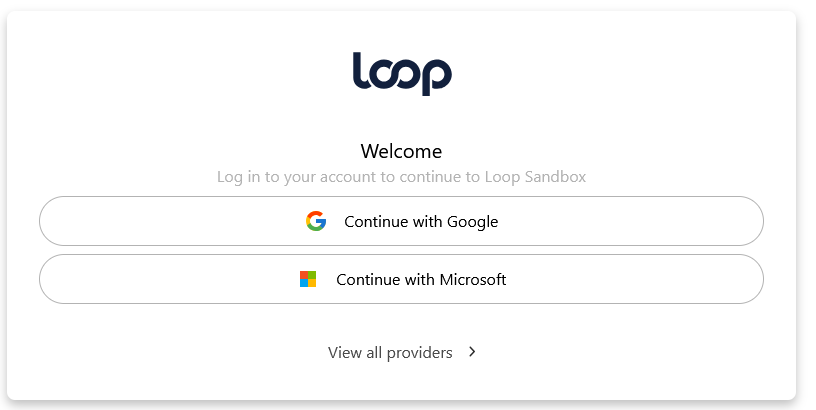Click the Loop logo at top
Image resolution: width=816 pixels, height=410 pixels.
(x=402, y=74)
